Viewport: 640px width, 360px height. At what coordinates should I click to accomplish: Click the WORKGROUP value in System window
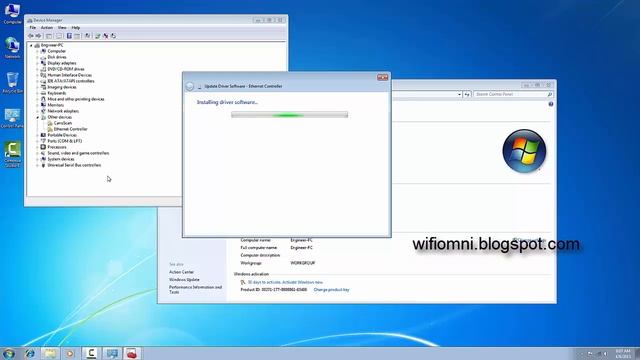(302, 263)
